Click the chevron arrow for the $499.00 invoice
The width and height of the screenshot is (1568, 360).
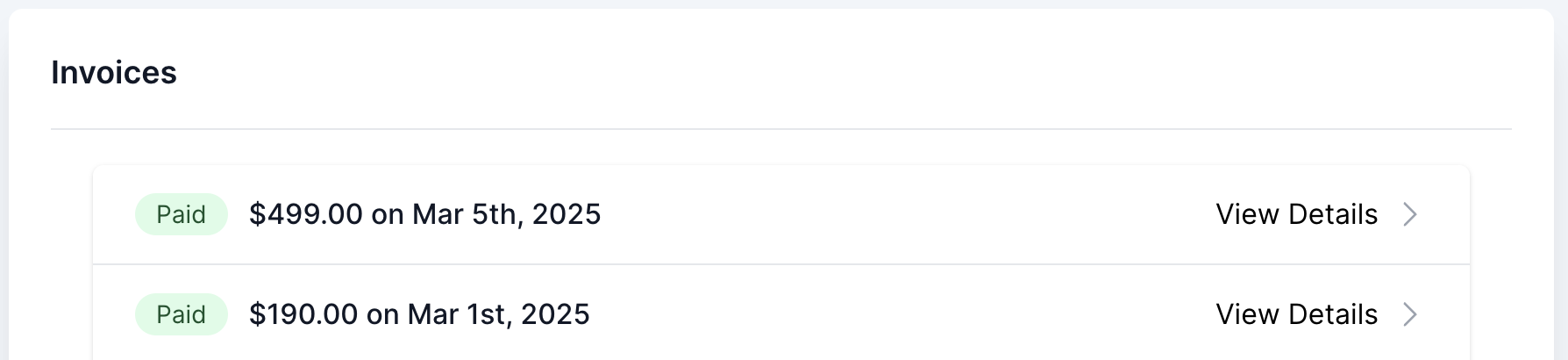1410,214
